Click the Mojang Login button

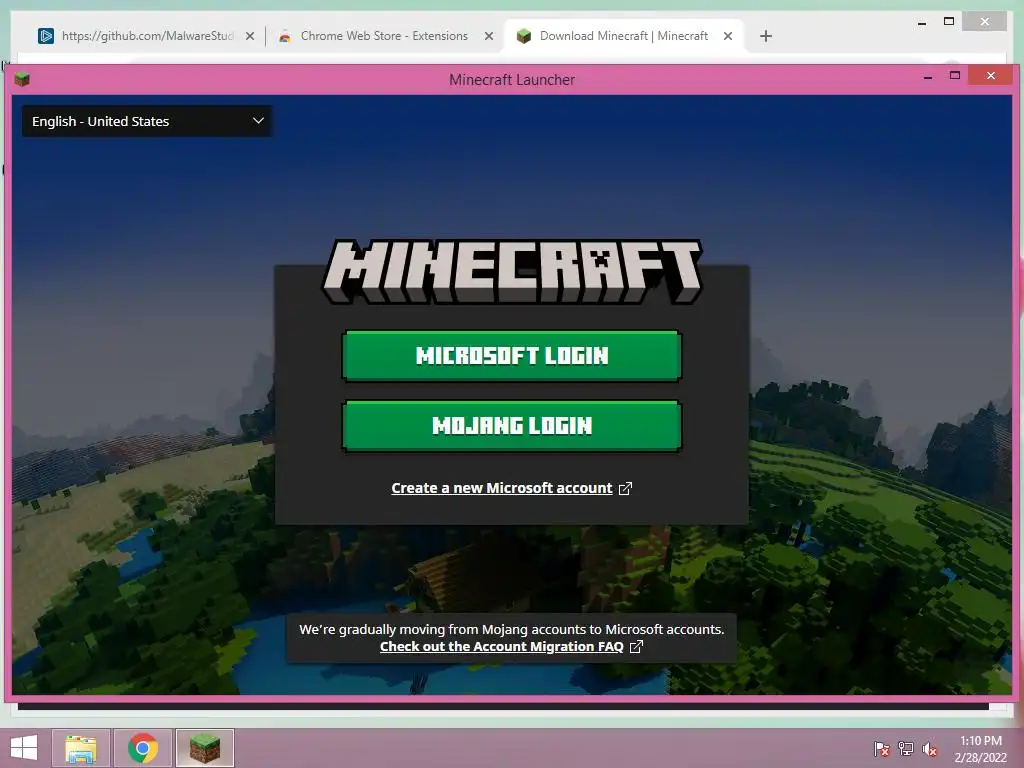(x=511, y=426)
